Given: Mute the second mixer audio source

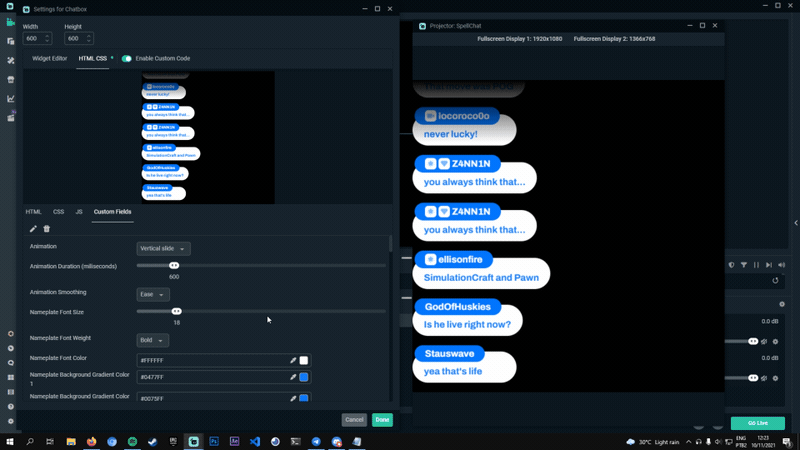Looking at the screenshot, I should [764, 378].
